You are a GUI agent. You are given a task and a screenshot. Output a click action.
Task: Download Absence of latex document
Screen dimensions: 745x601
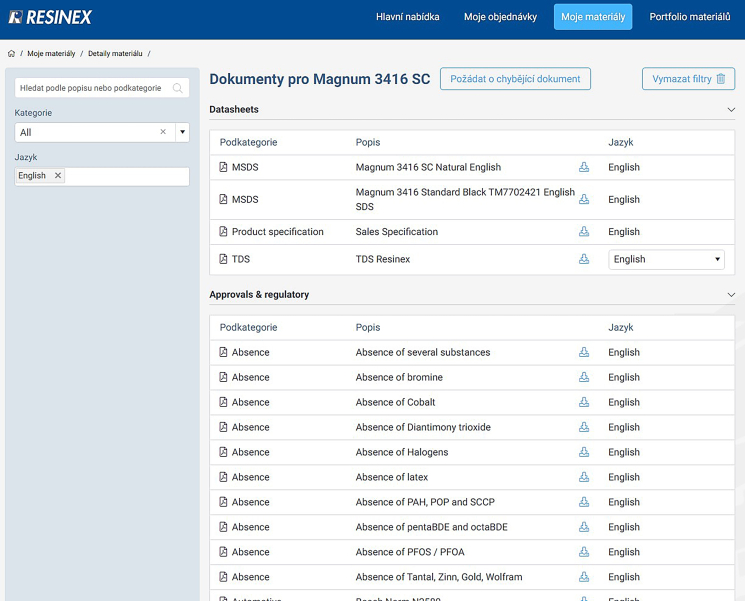tap(584, 477)
